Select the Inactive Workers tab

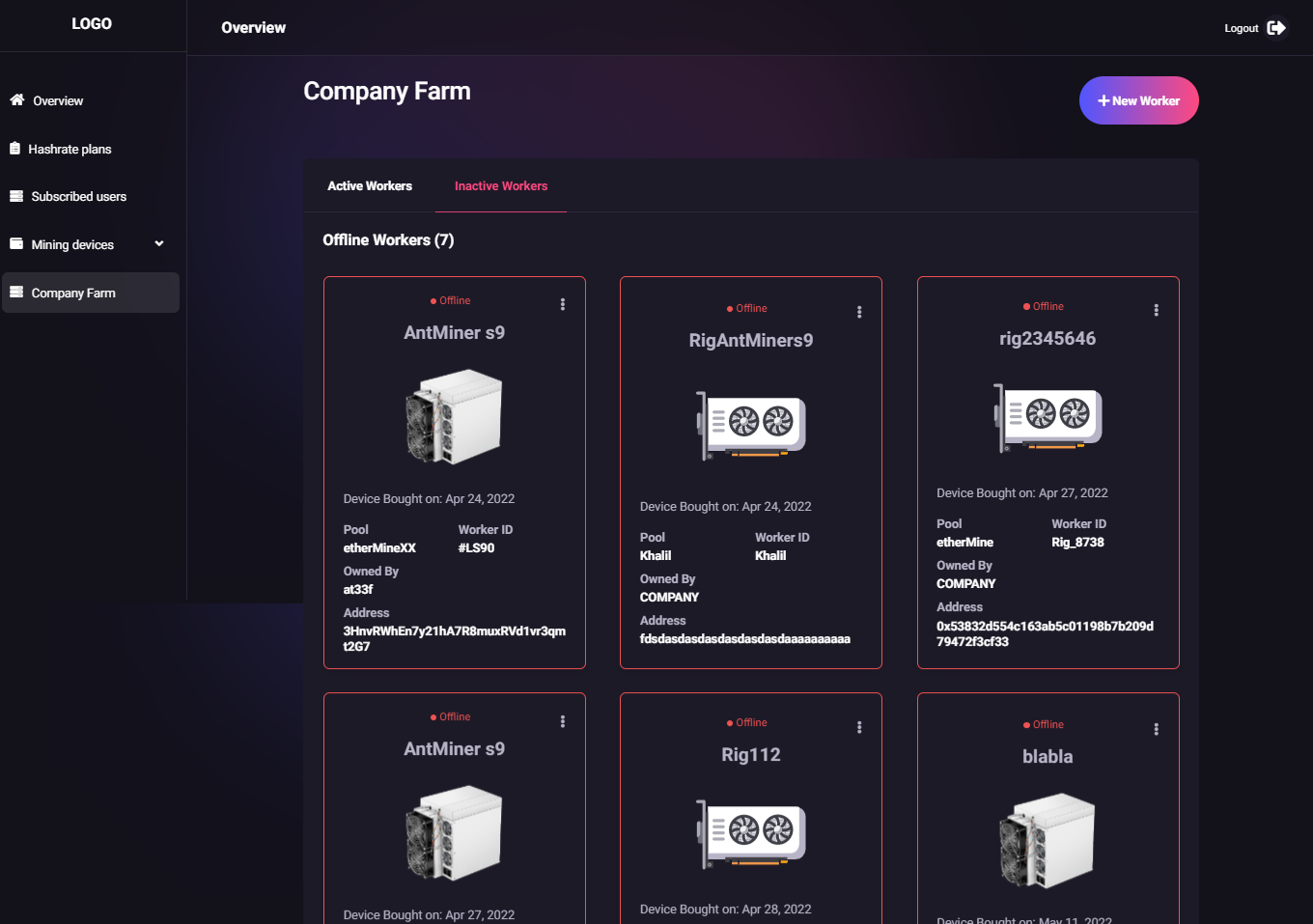[500, 185]
